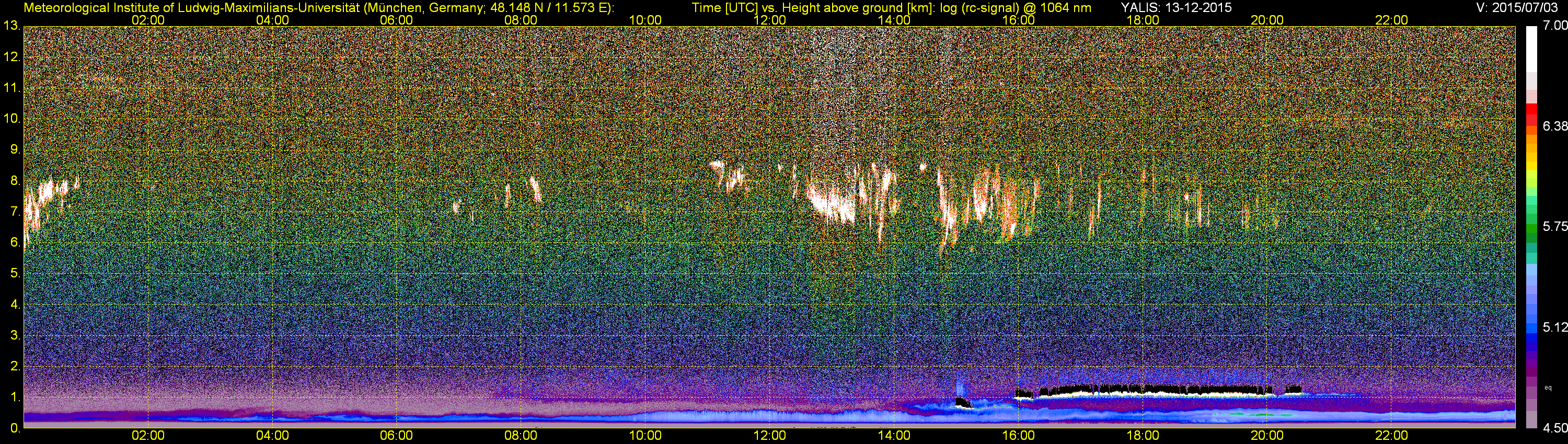Viewport: 1568px width, 444px height.
Task: Select the 14:00 label on the bottom time axis
Action: coord(894,436)
